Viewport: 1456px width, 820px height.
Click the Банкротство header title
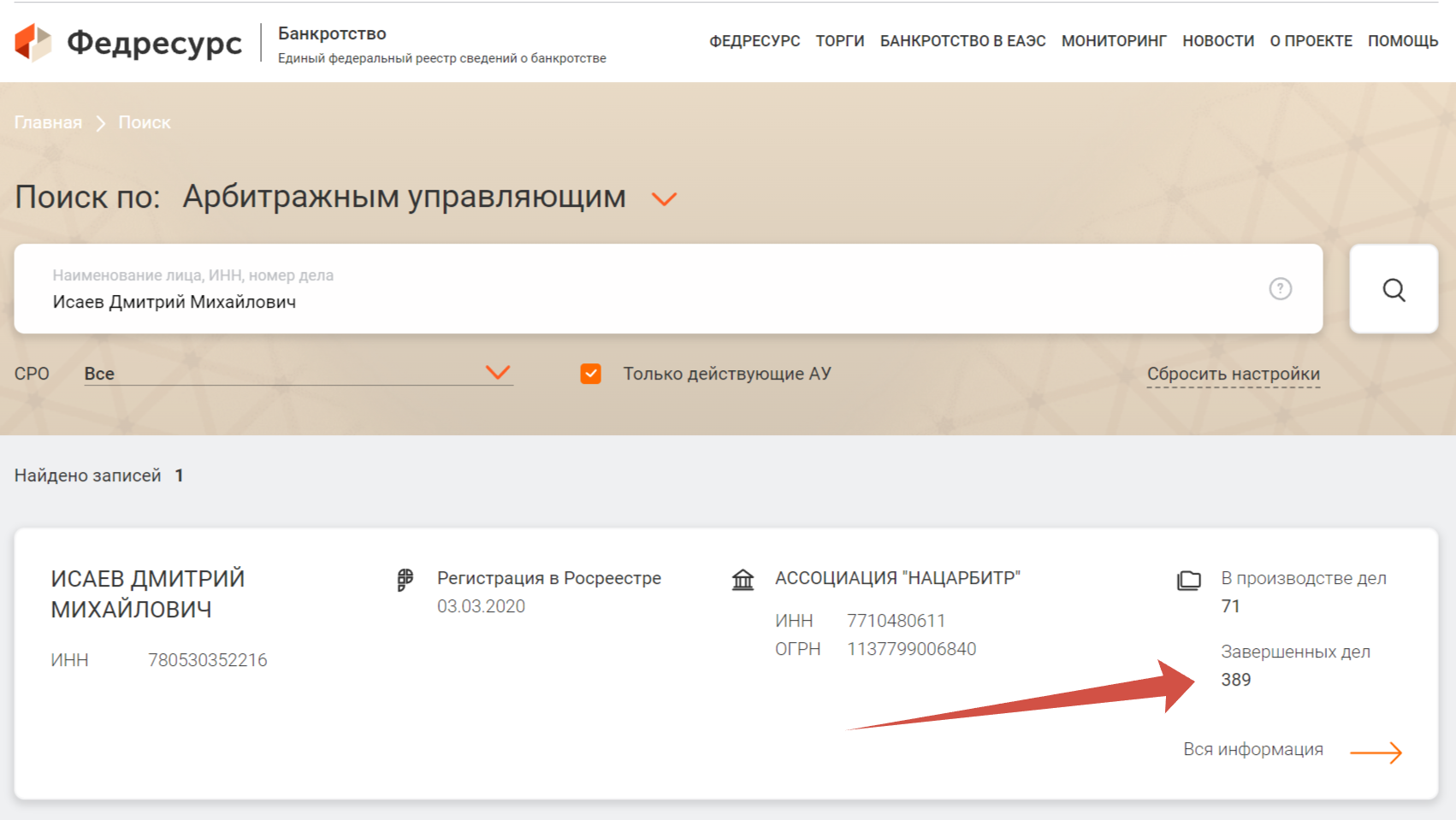pos(332,33)
